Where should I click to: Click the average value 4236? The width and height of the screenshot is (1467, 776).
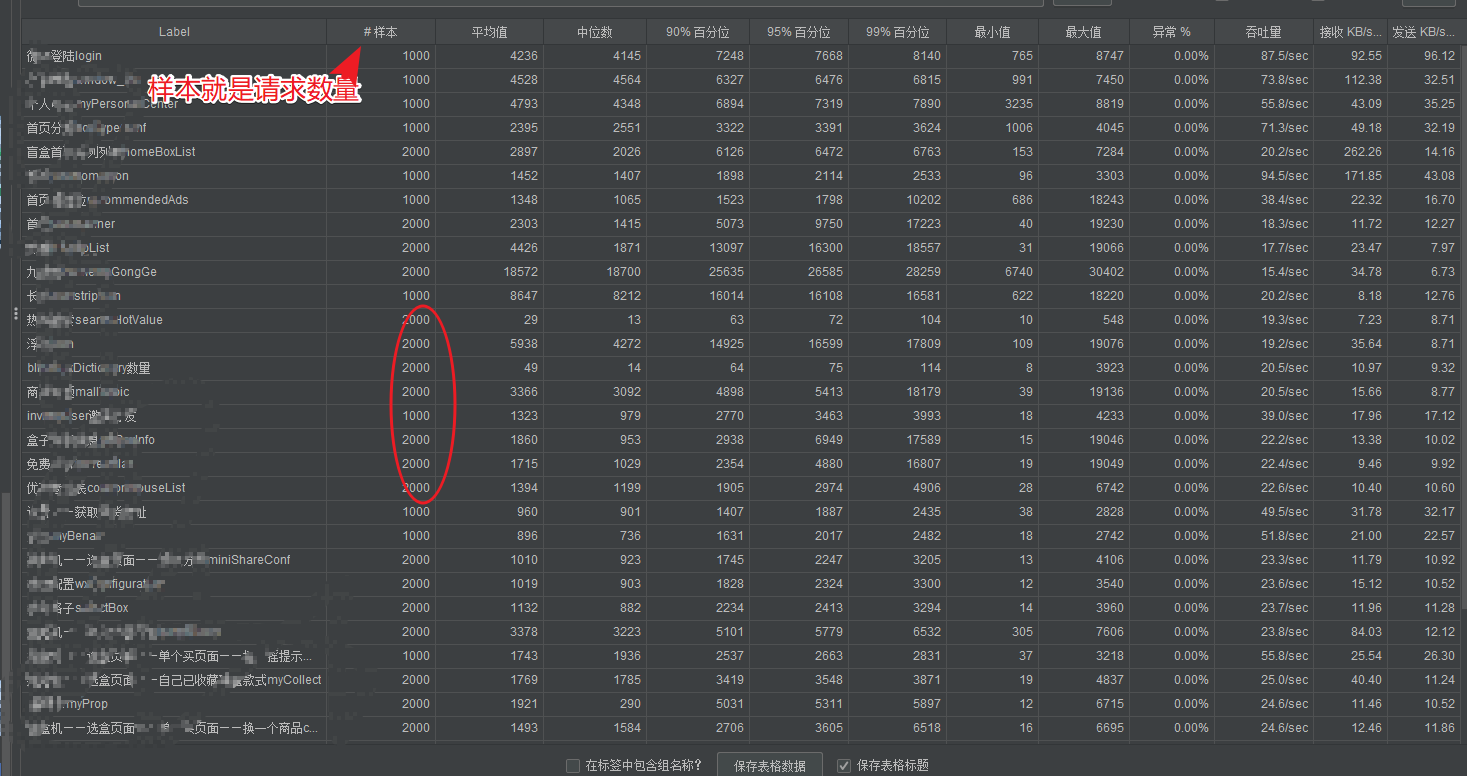pos(523,56)
